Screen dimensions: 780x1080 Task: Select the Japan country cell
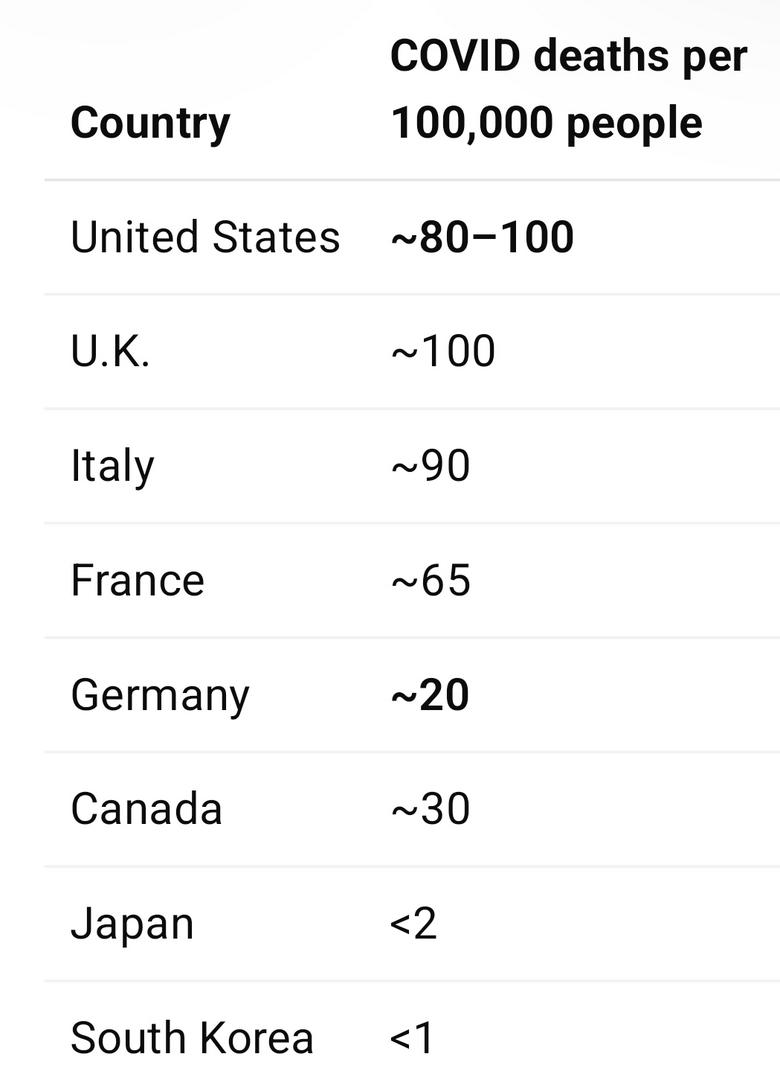pos(132,924)
